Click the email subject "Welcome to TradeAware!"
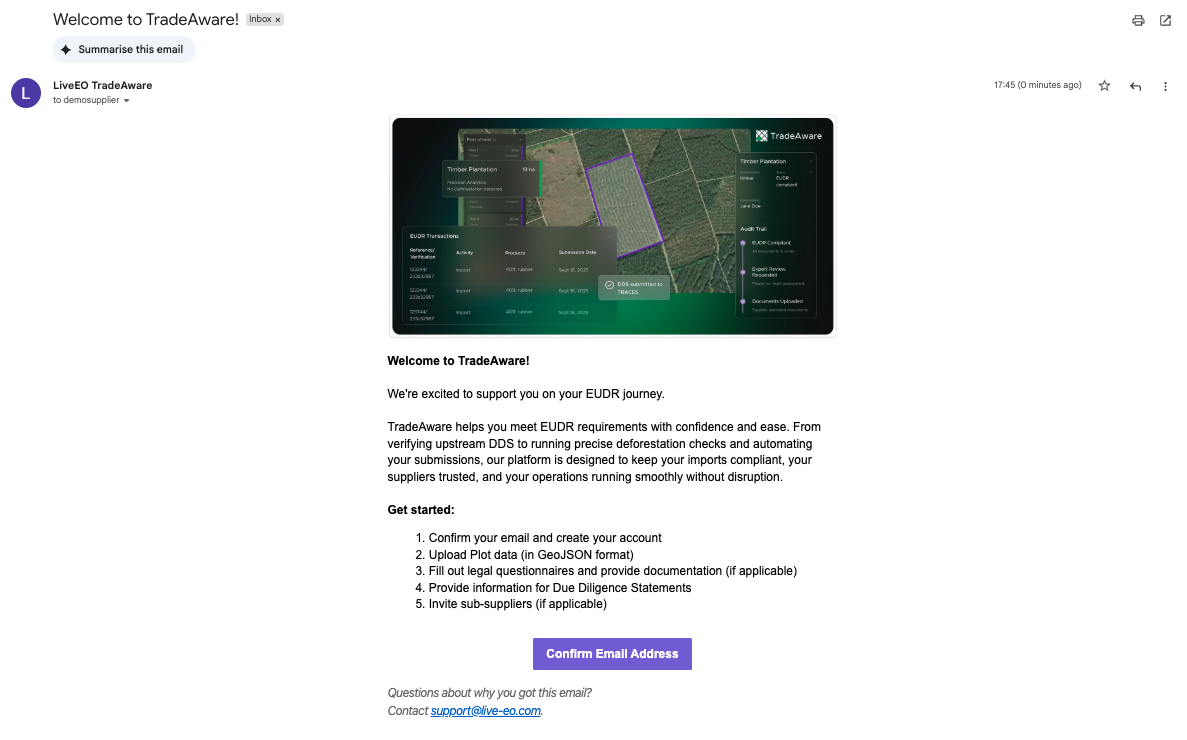The image size is (1187, 740). pos(146,19)
